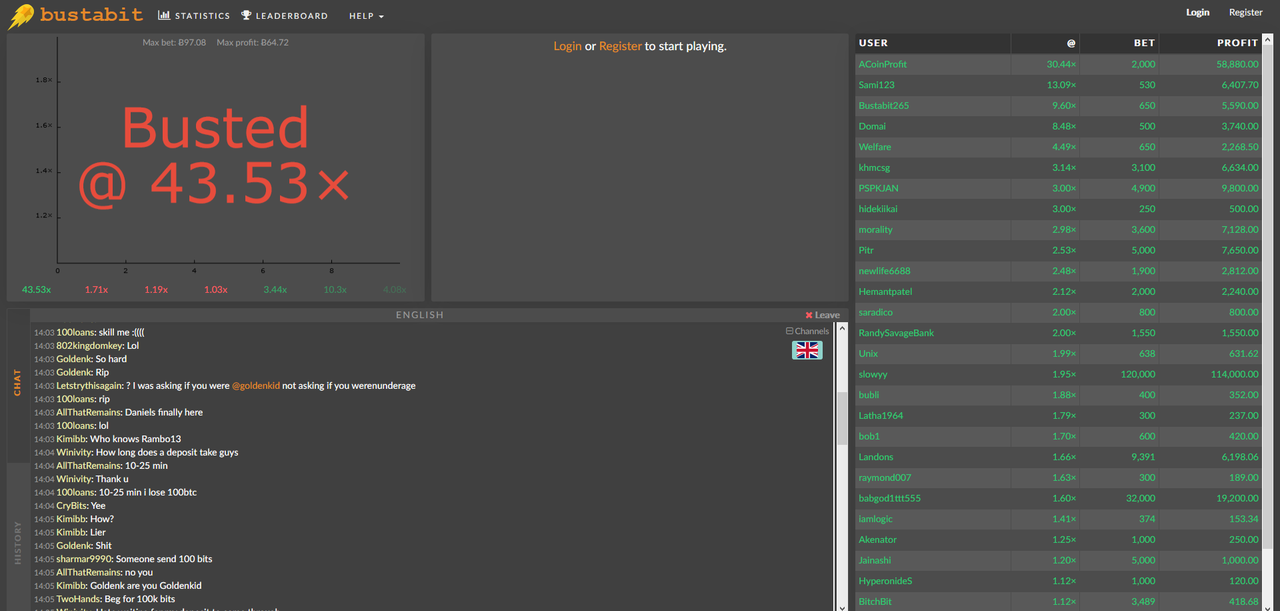Viewport: 1280px width, 611px height.
Task: Open player raymond007 in the table
Action: click(885, 477)
